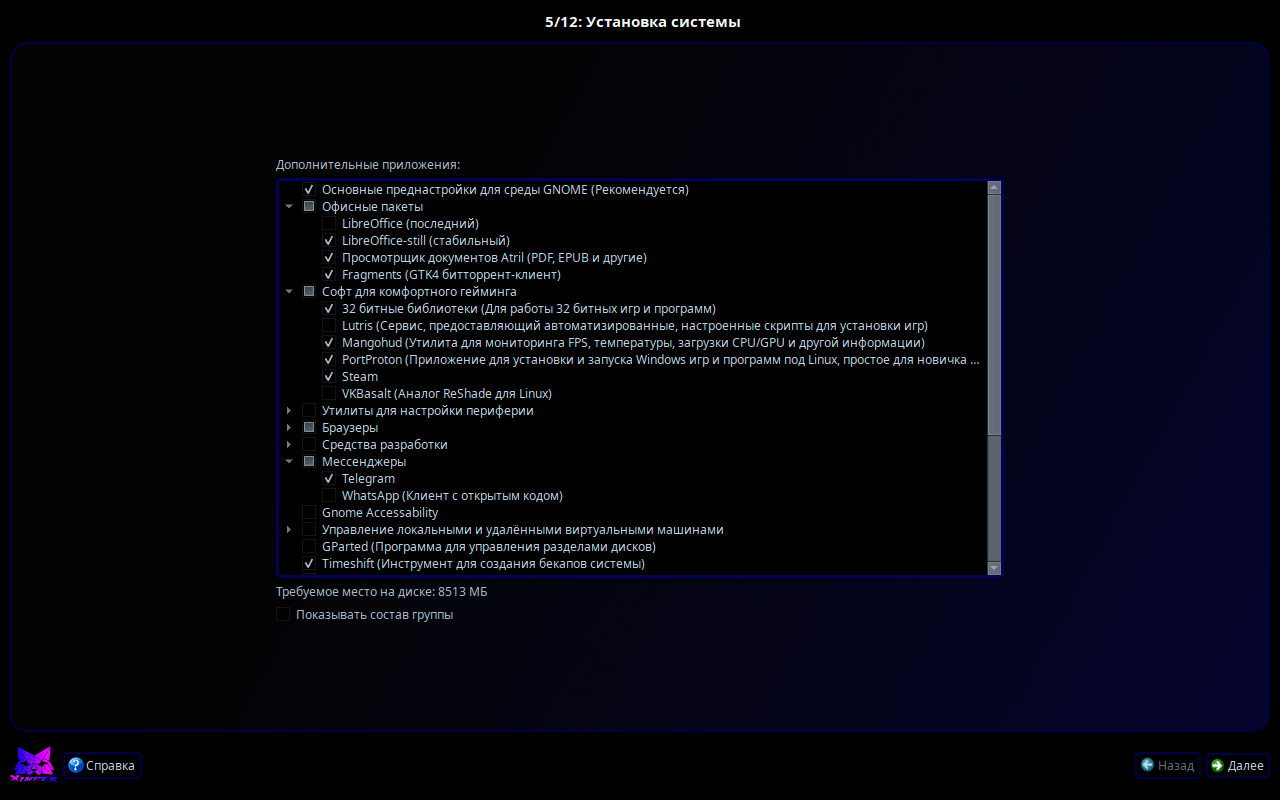Select the 'Mangohud' row description text
This screenshot has height=800, width=1280.
point(633,343)
